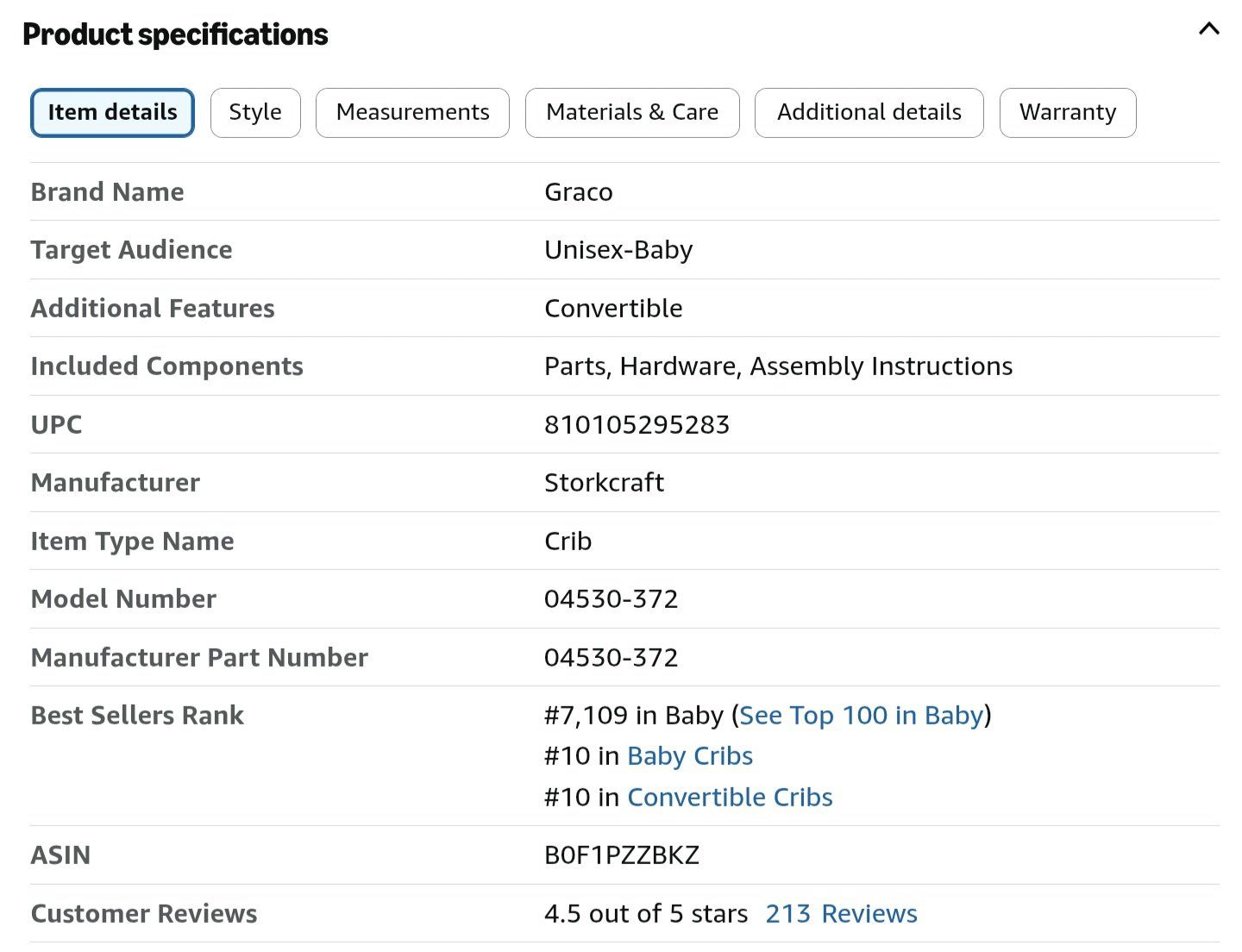
Task: Click the Best Sellers Rank label
Action: point(137,715)
